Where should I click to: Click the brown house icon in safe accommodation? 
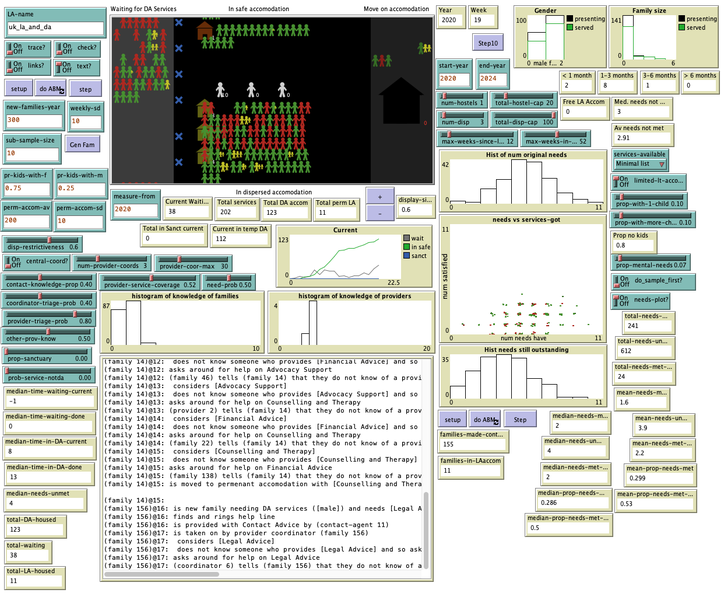[x=204, y=30]
